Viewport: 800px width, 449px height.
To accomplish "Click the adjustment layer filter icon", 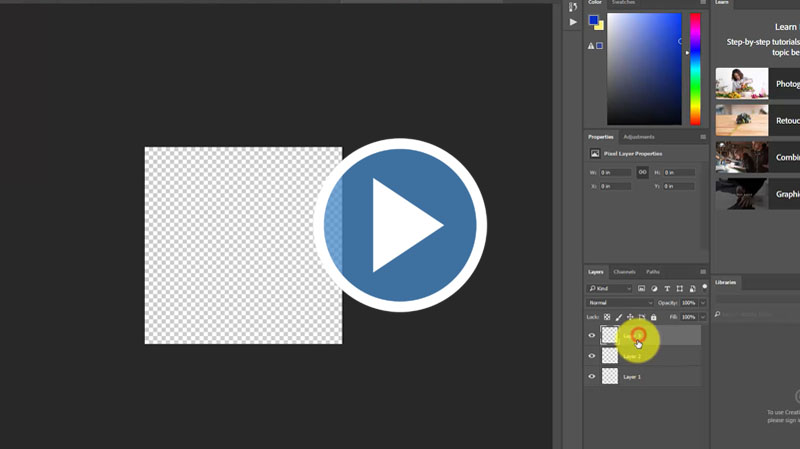I will (x=654, y=288).
